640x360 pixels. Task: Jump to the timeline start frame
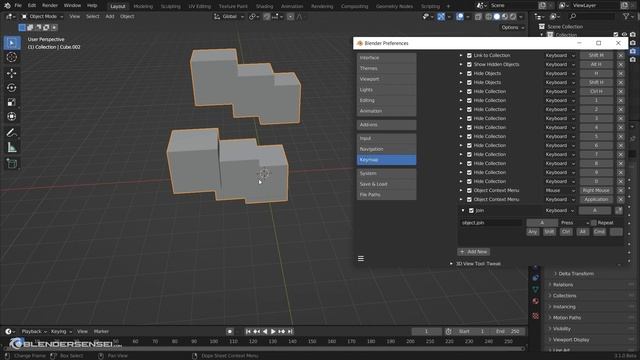[x=248, y=331]
